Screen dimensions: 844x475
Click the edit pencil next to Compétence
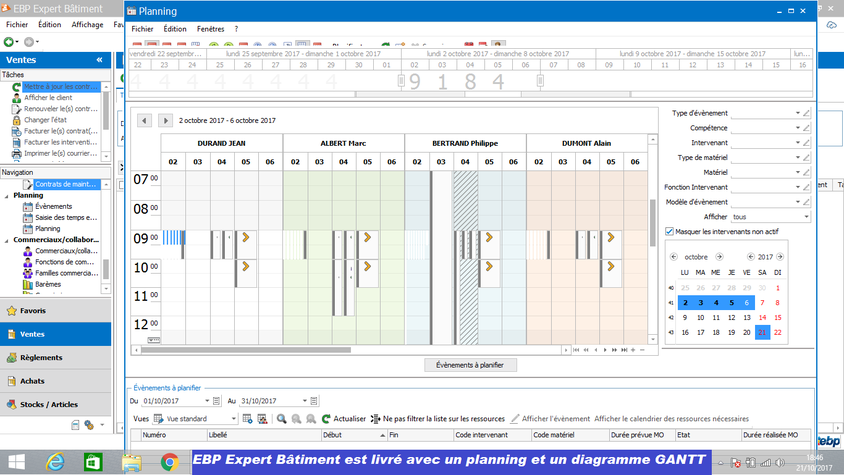pos(806,128)
